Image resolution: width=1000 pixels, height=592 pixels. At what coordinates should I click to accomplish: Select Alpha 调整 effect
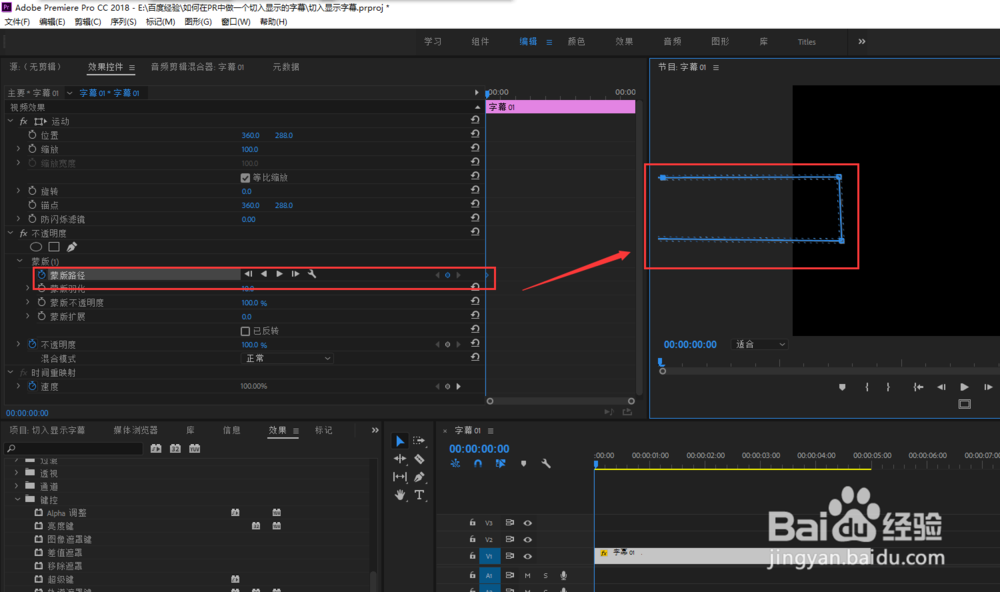(x=66, y=513)
